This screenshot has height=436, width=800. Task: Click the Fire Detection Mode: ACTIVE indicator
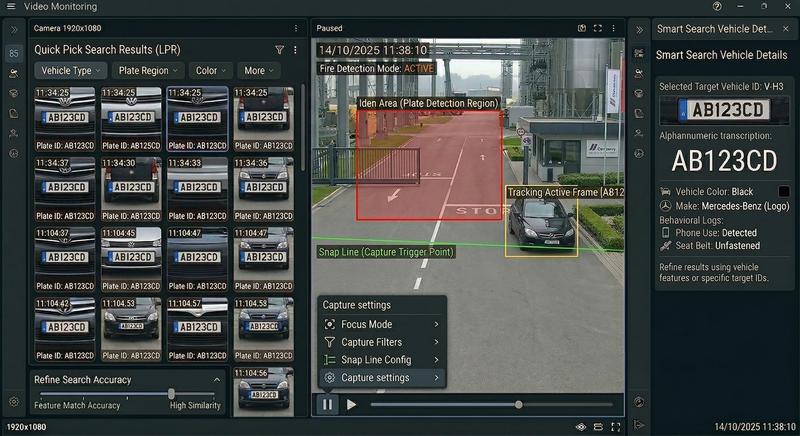[377, 68]
